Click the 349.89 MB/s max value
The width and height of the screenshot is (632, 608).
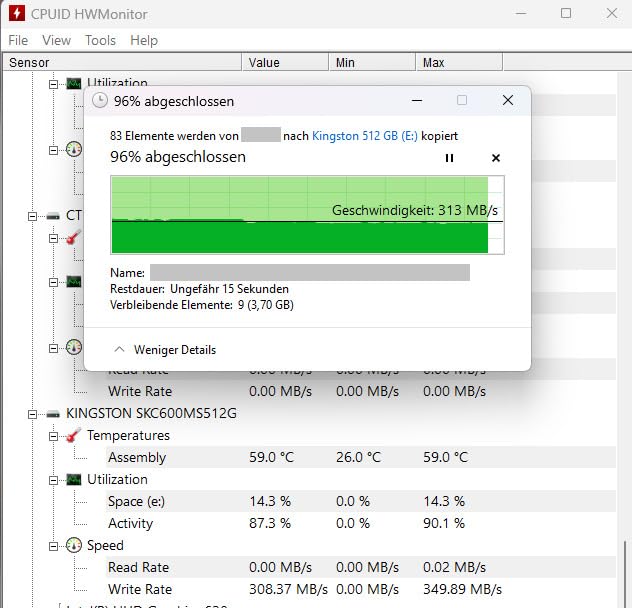tap(462, 589)
